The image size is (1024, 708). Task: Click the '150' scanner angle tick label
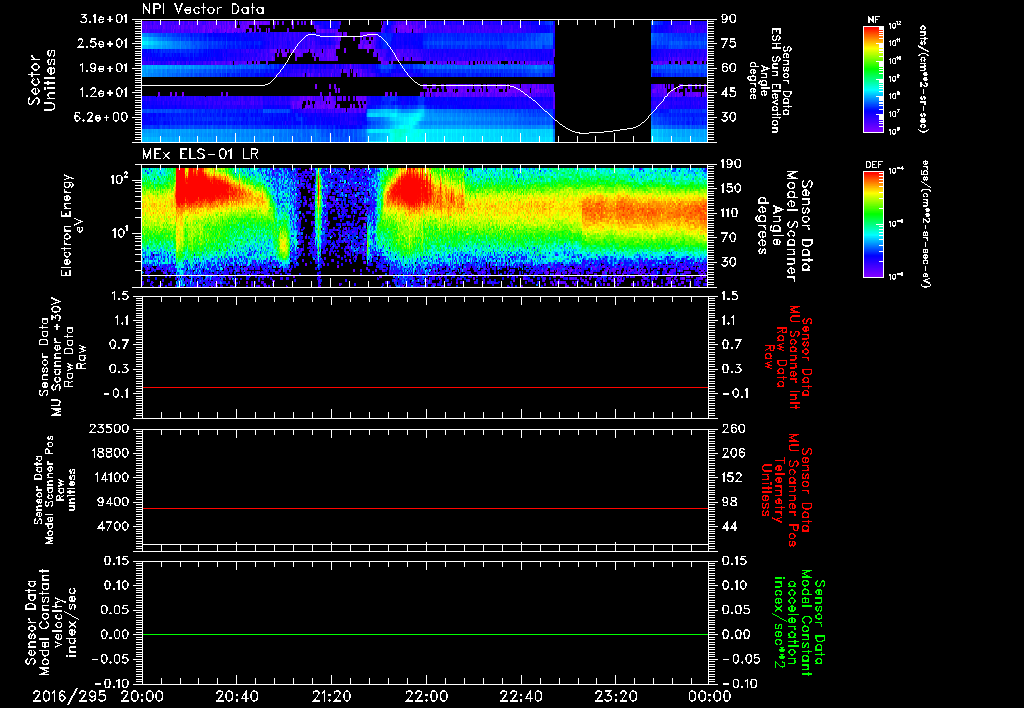pos(731,188)
